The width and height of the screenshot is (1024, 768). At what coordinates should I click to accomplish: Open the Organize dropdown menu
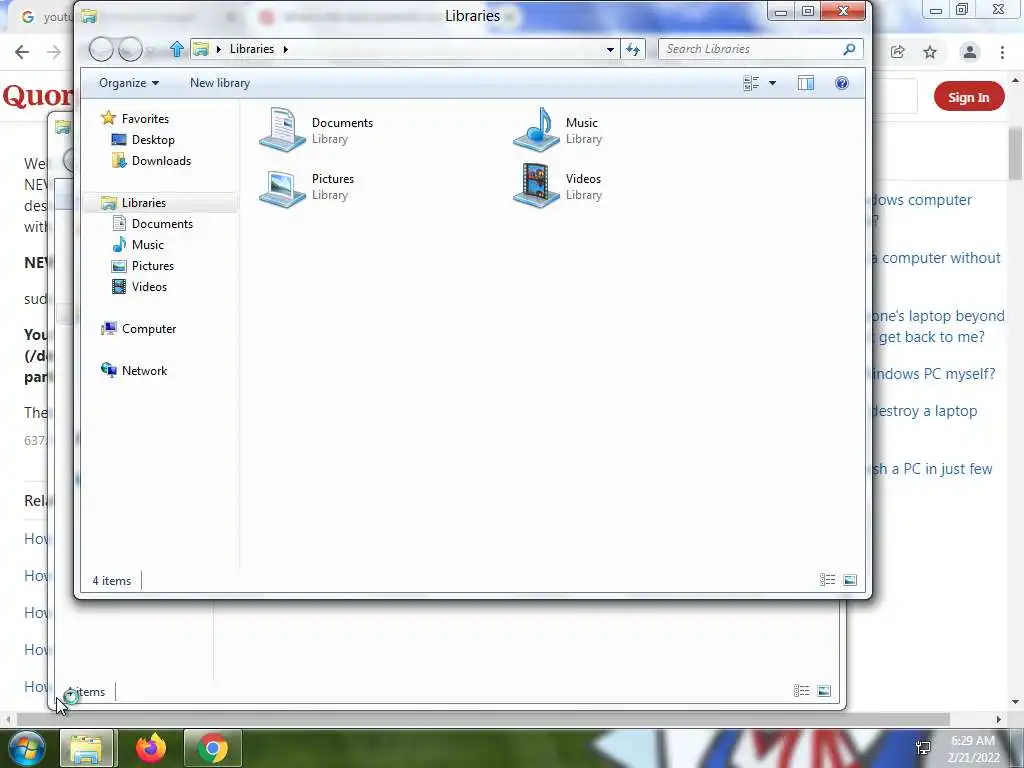click(x=129, y=83)
